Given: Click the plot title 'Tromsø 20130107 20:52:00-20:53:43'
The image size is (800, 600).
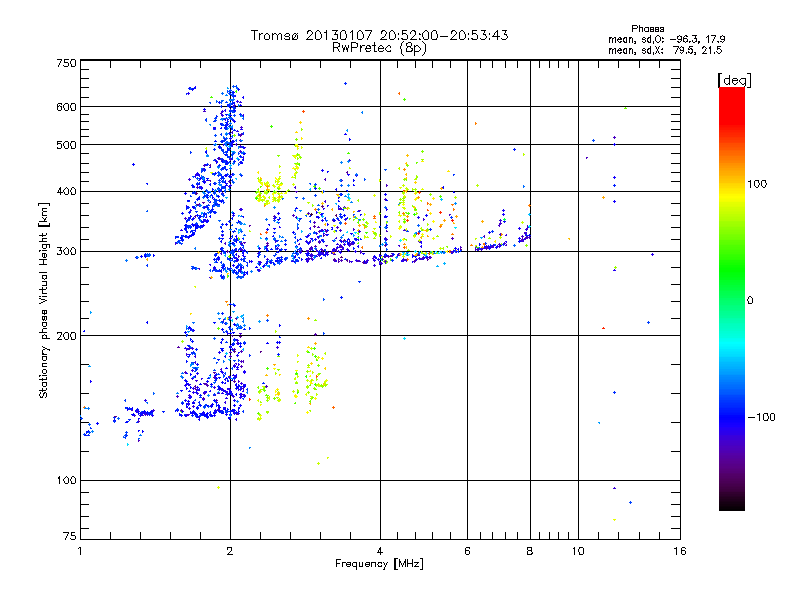Looking at the screenshot, I should (x=379, y=35).
